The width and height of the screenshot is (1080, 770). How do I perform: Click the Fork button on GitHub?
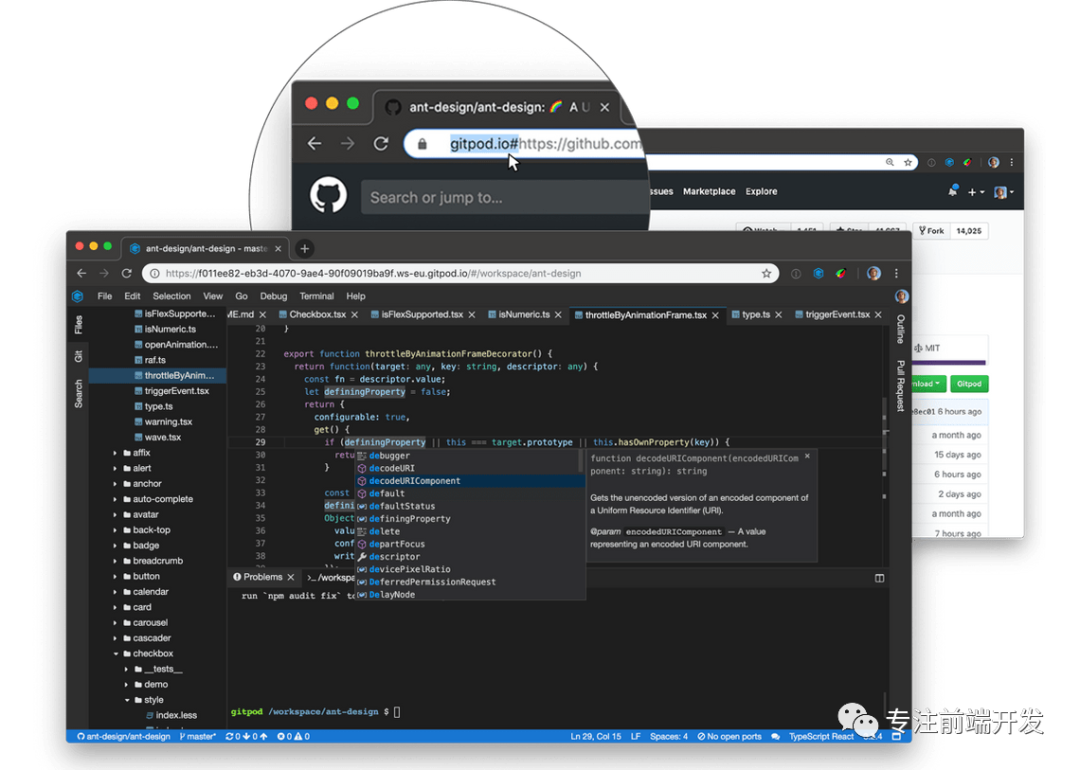[x=931, y=231]
